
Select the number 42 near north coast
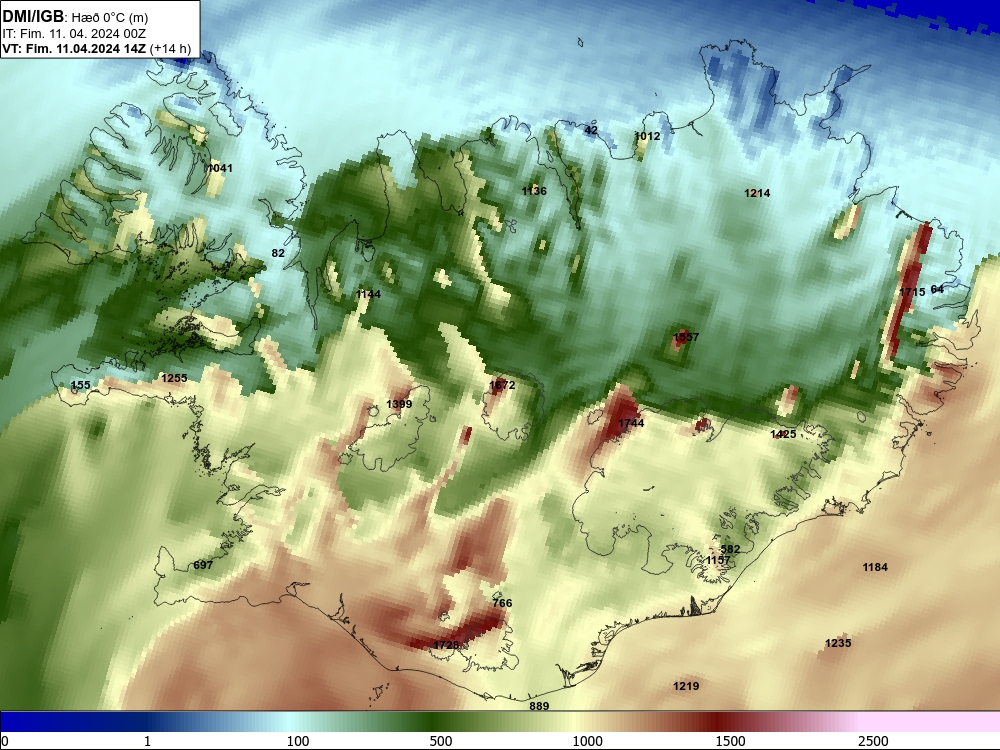coord(591,130)
